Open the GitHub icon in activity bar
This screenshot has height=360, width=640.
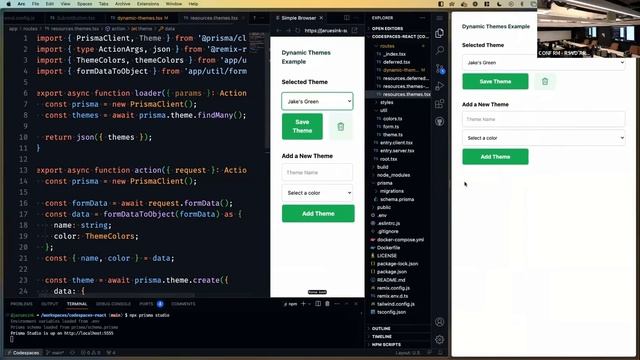440,122
